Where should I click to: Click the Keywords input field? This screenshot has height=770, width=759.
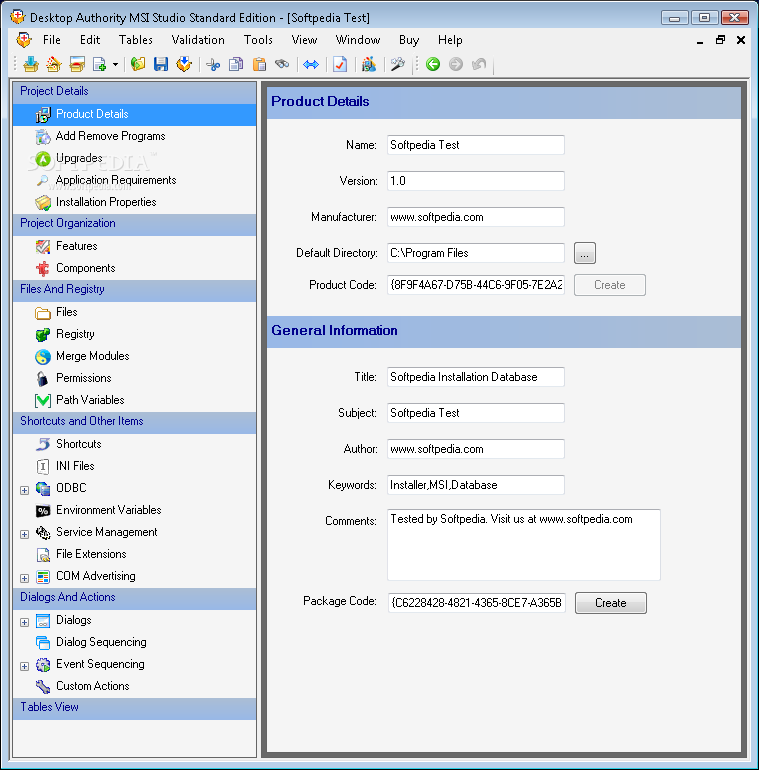[476, 485]
